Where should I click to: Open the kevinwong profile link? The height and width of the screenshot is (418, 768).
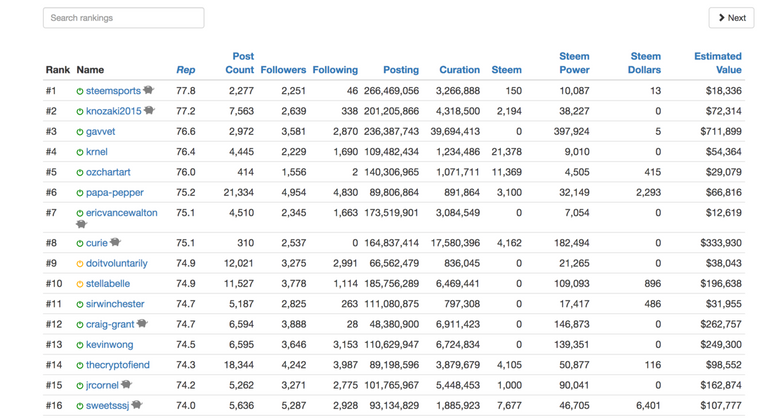(x=109, y=345)
